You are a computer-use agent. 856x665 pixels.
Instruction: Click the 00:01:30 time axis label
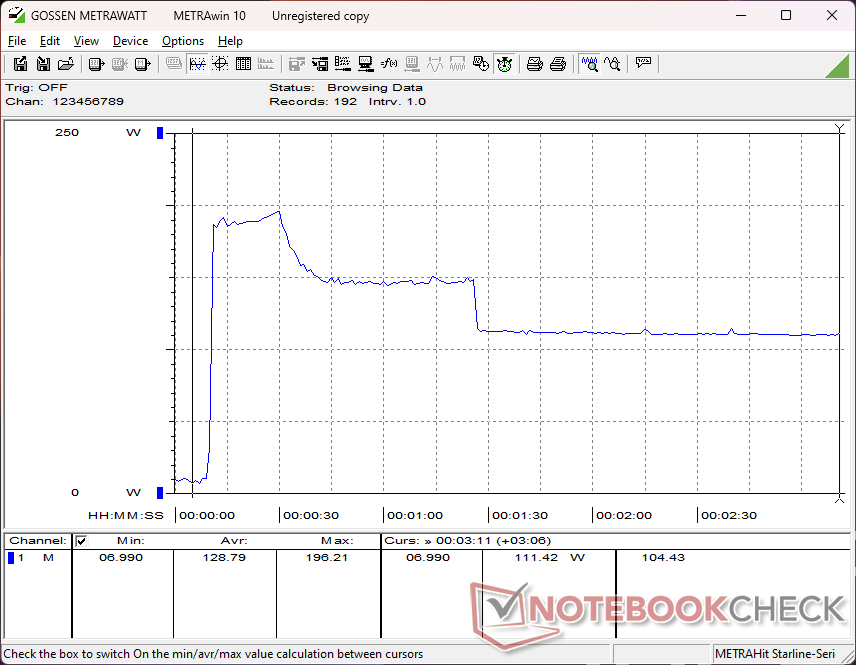[x=520, y=515]
